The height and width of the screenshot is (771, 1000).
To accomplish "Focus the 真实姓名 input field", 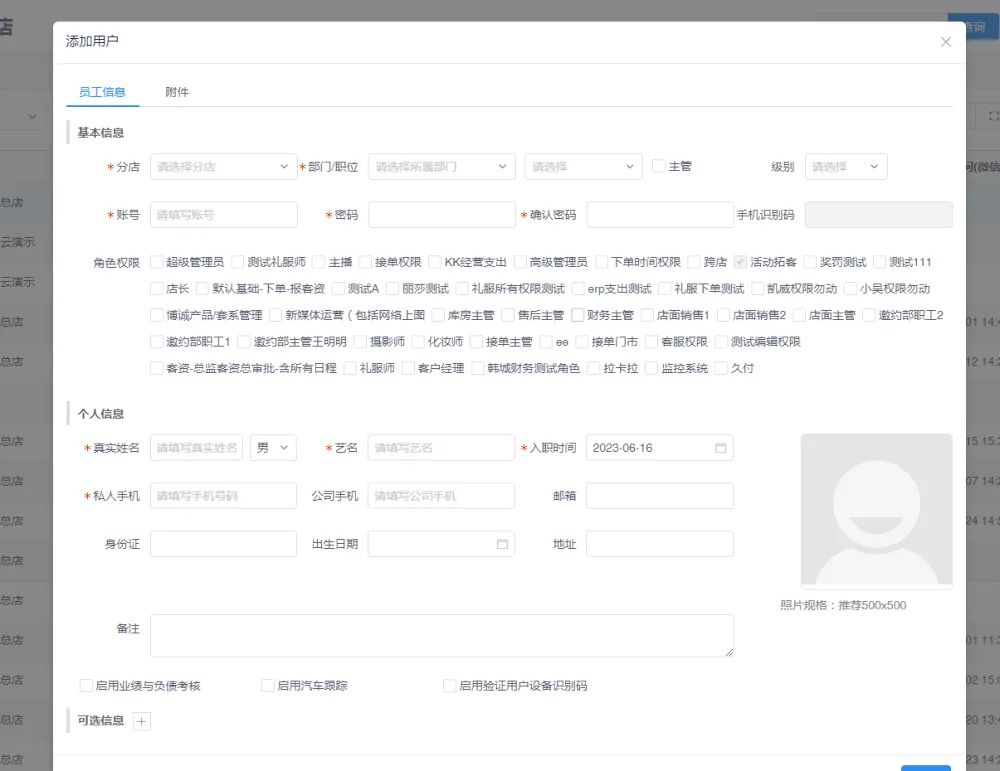I will coord(196,448).
